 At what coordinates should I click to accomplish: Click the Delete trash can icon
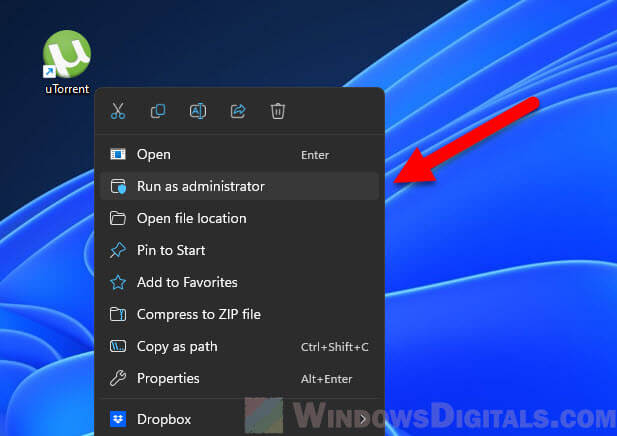[x=278, y=111]
